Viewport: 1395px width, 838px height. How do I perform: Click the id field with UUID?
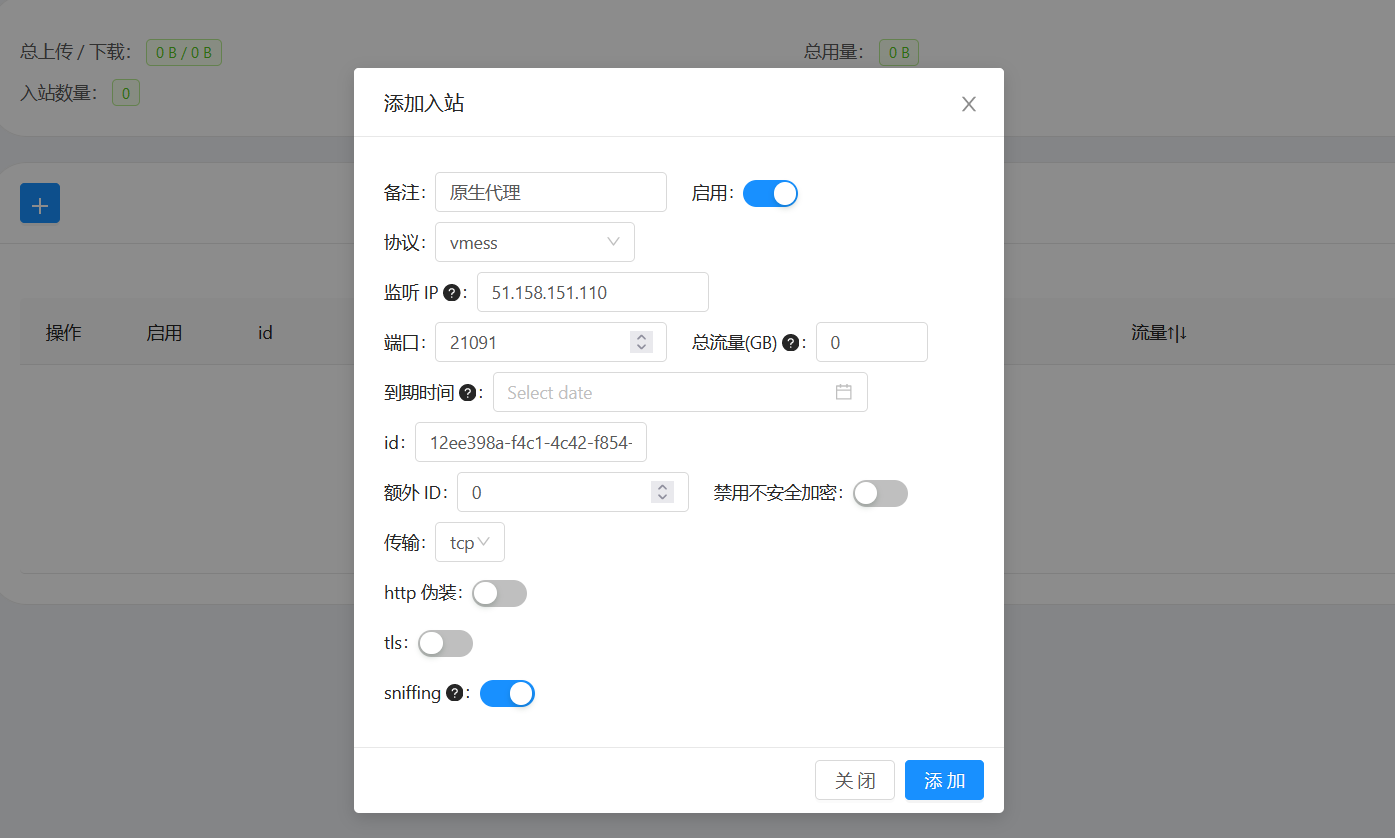(531, 442)
